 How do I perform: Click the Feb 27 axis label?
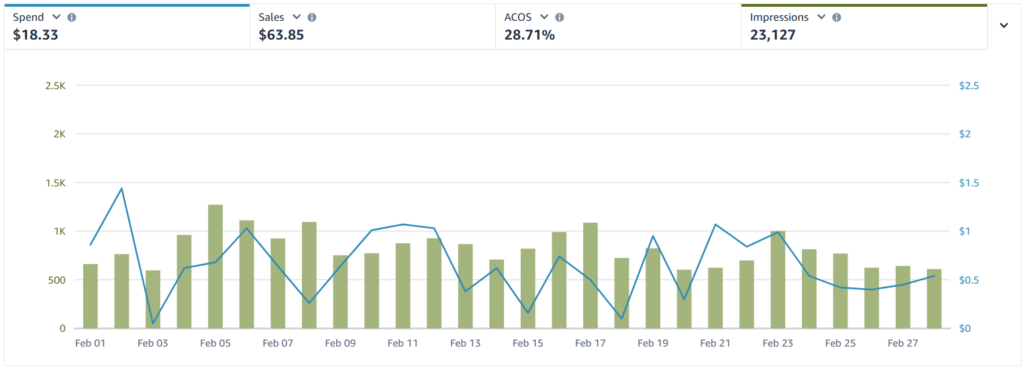[x=903, y=343]
